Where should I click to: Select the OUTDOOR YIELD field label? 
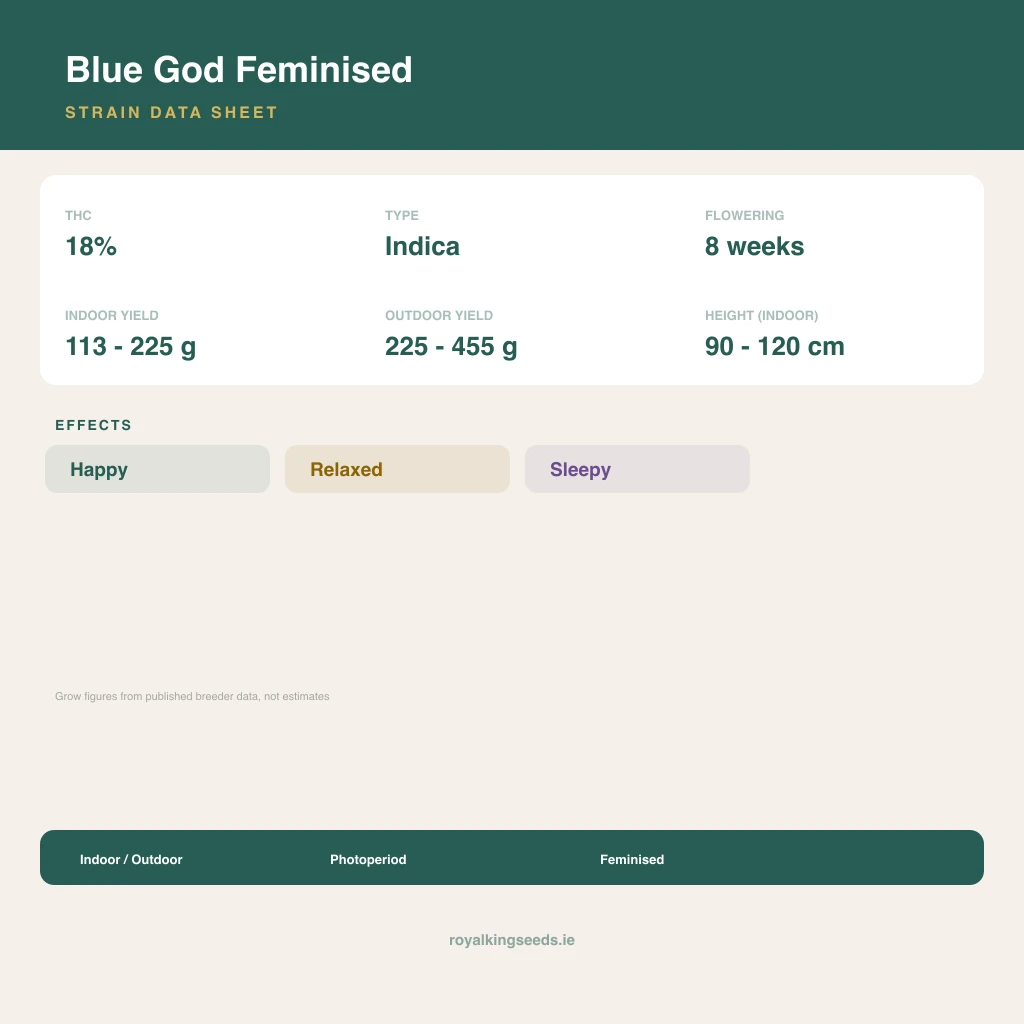pyautogui.click(x=439, y=315)
